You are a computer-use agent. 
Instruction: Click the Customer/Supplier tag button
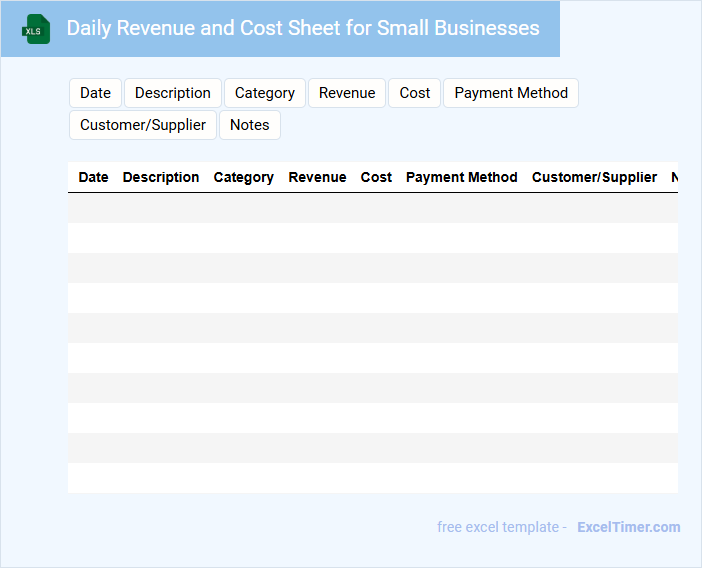[x=142, y=125]
